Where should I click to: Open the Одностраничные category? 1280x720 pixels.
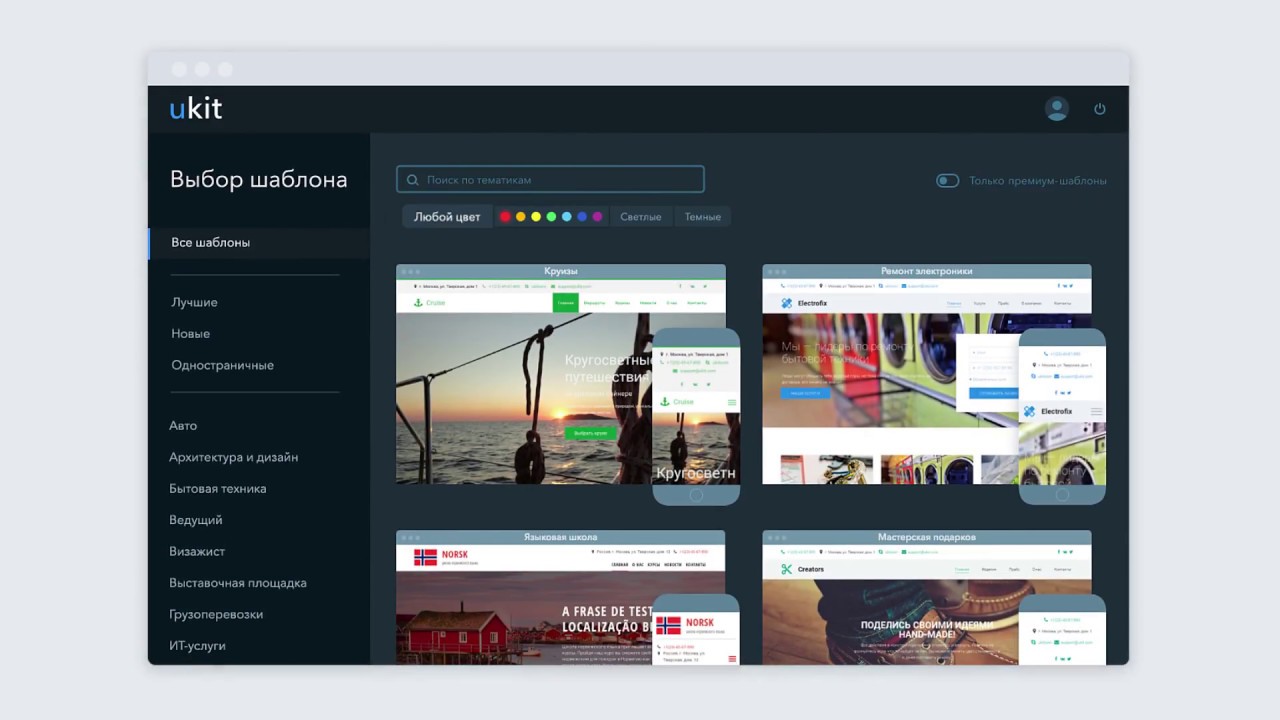pyautogui.click(x=222, y=365)
